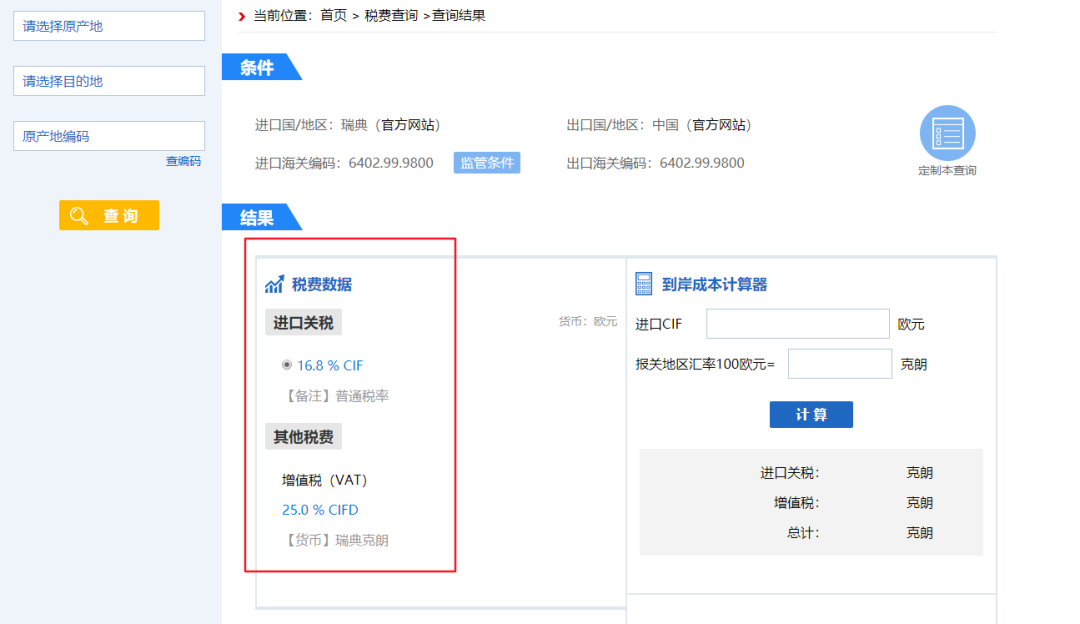This screenshot has width=1080, height=624.
Task: Click the 货币：欧元 label
Action: coord(588,321)
